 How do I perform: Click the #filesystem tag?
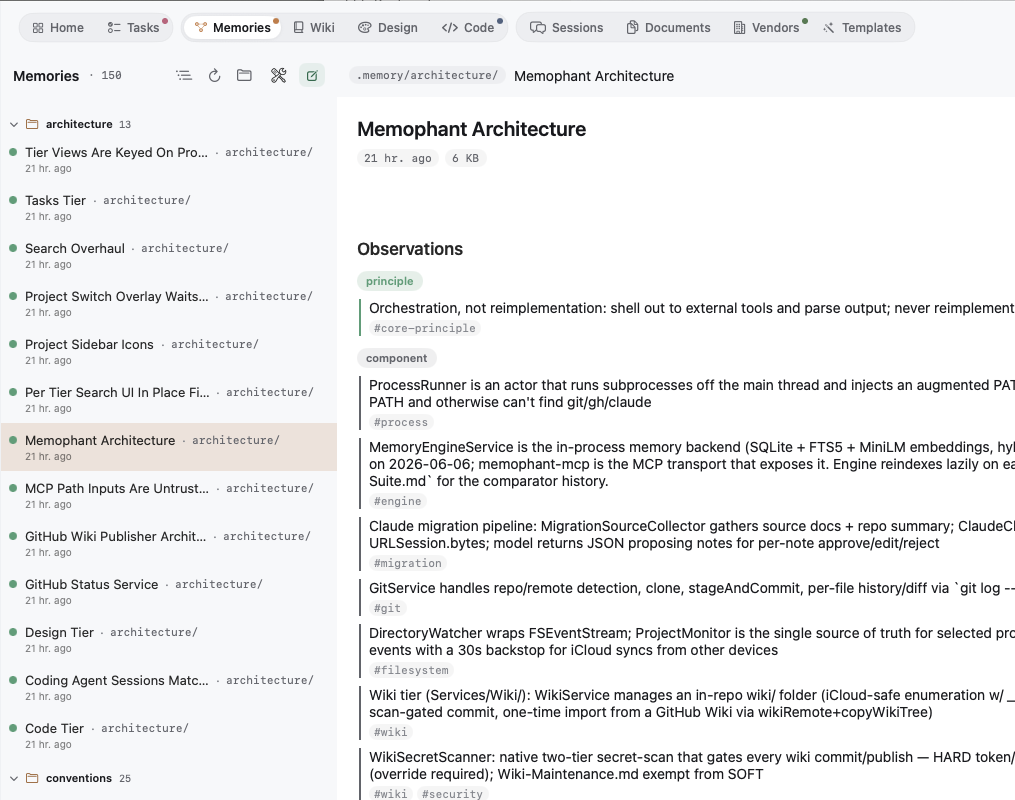[411, 671]
